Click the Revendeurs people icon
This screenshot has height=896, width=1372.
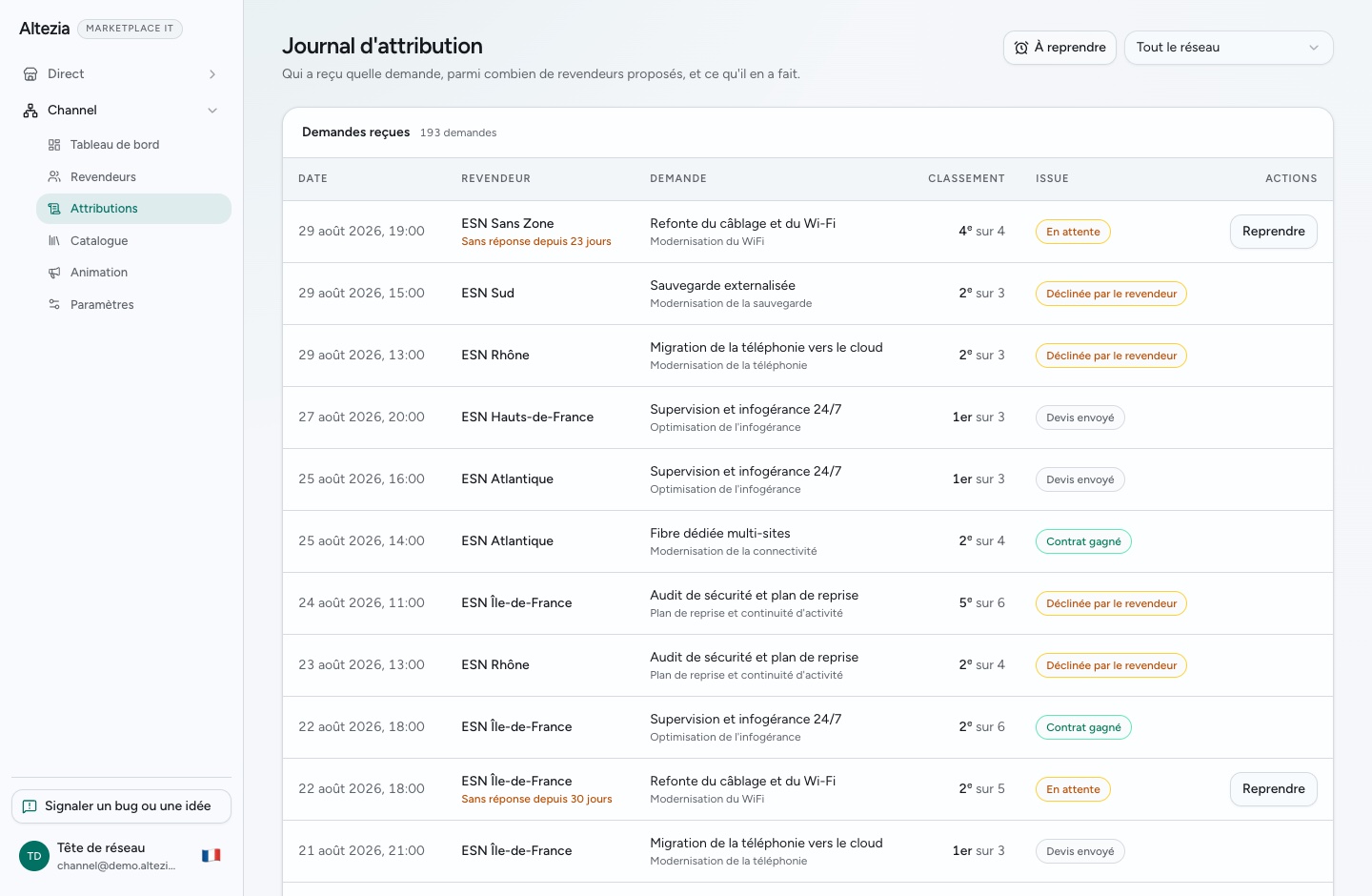(54, 177)
